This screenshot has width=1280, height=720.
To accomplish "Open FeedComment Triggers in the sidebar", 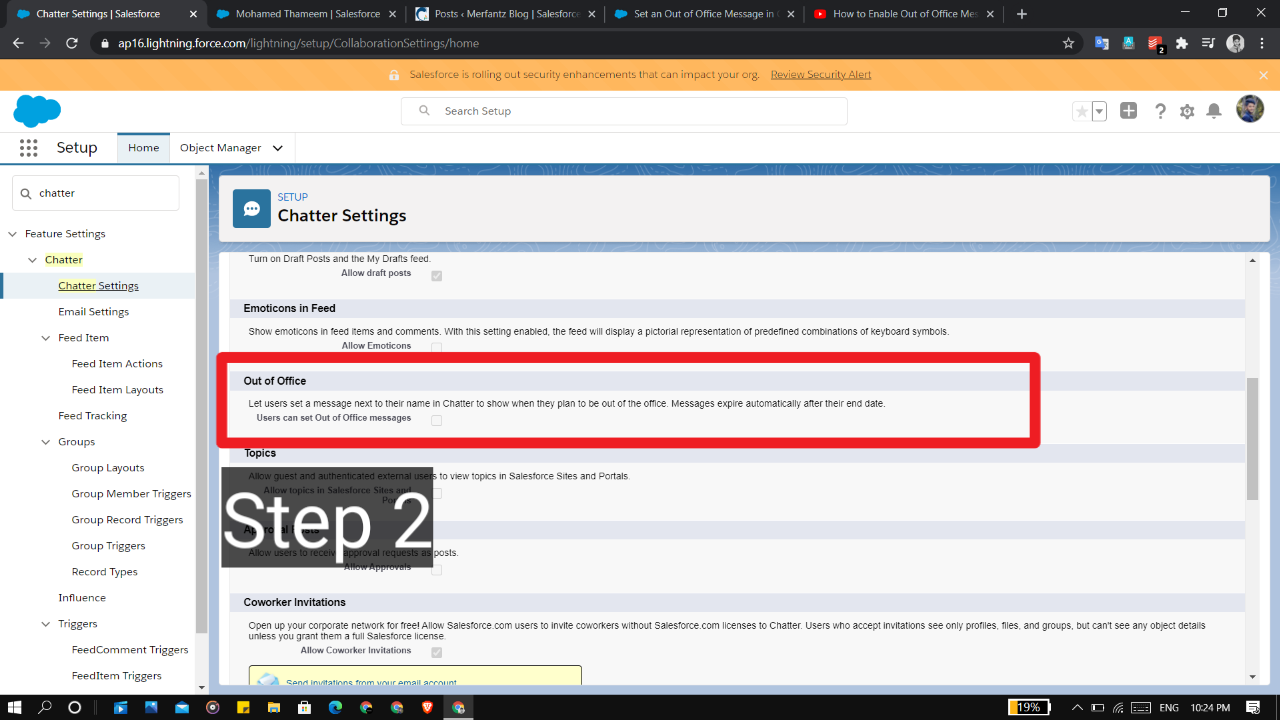I will tap(130, 650).
